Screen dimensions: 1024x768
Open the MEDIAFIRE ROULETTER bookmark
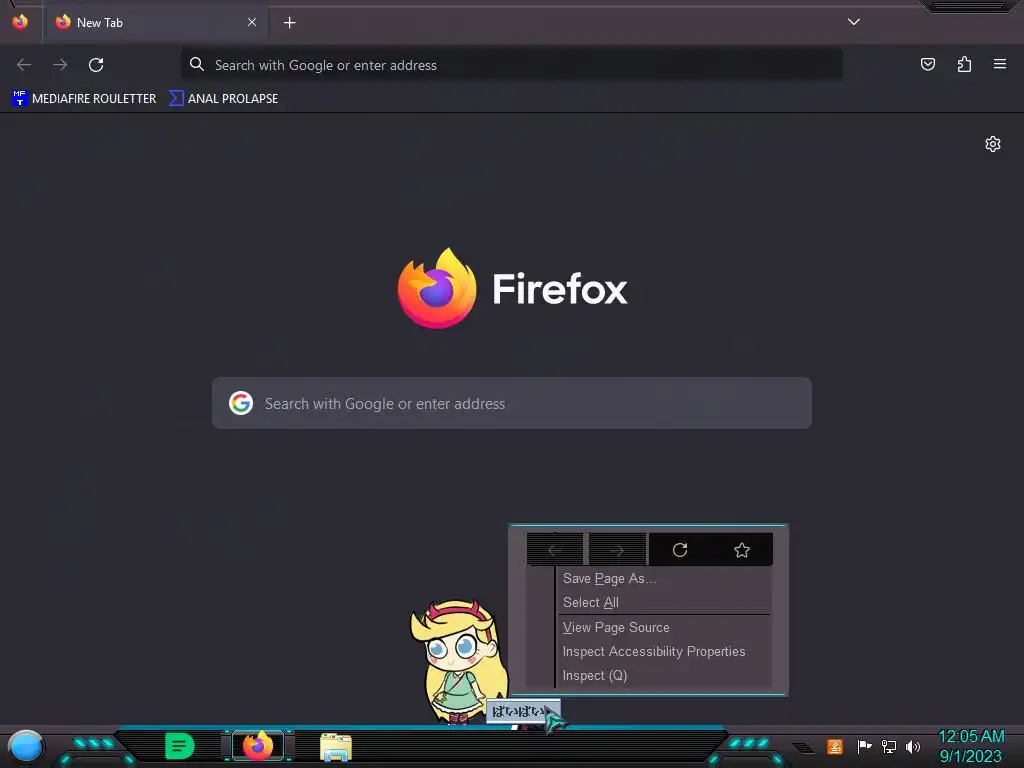tap(84, 99)
